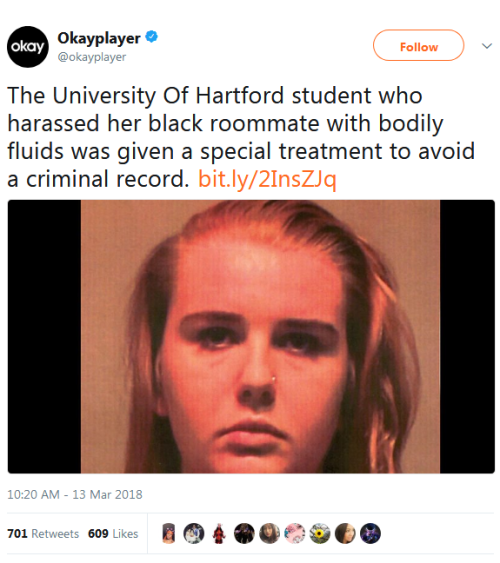Image resolution: width=500 pixels, height=563 pixels.
Task: Open the bit.ly/2InsZJq link
Action: 267,179
